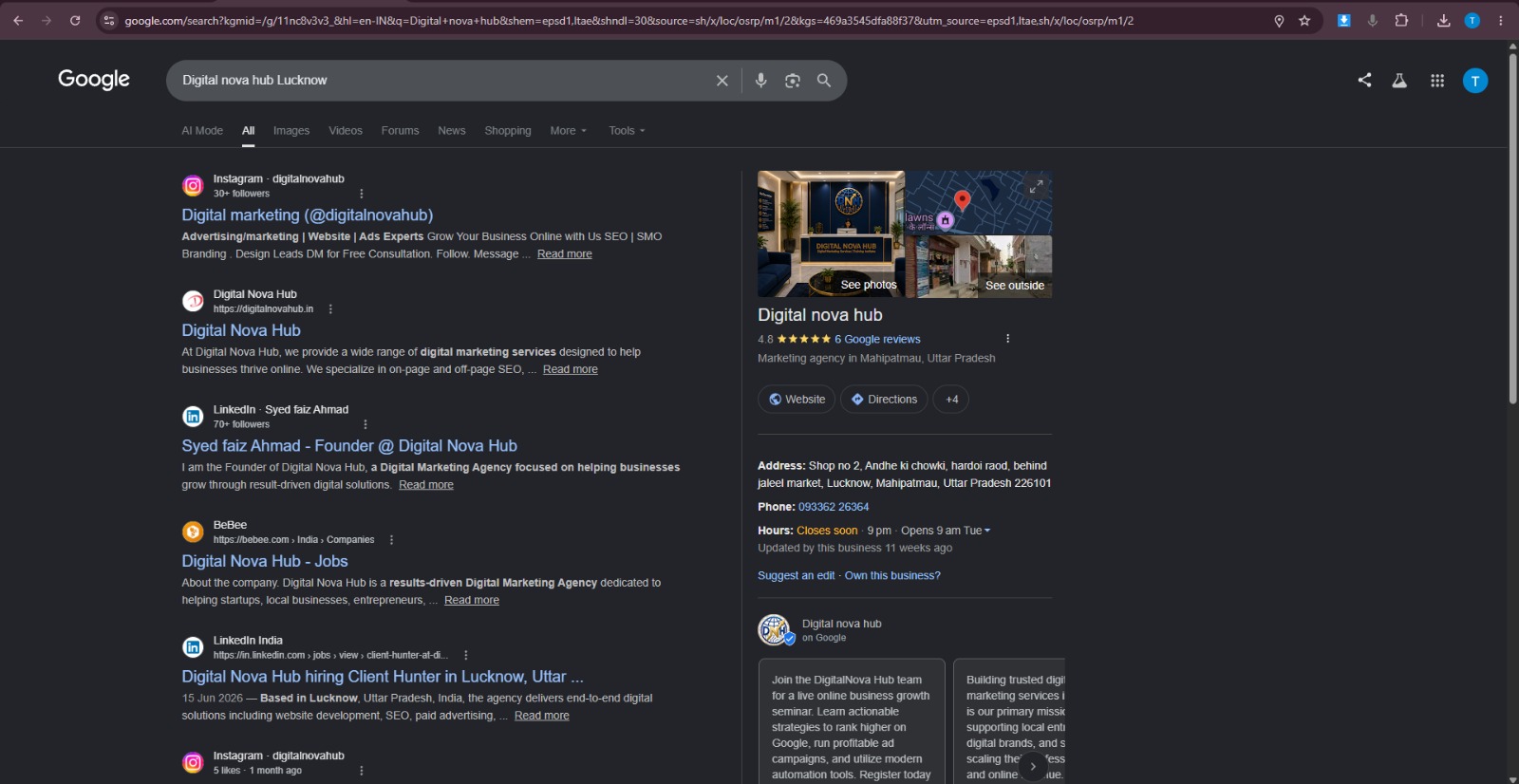Screen dimensions: 1519x784
Task: Open the More search filters dropdown
Action: (568, 131)
